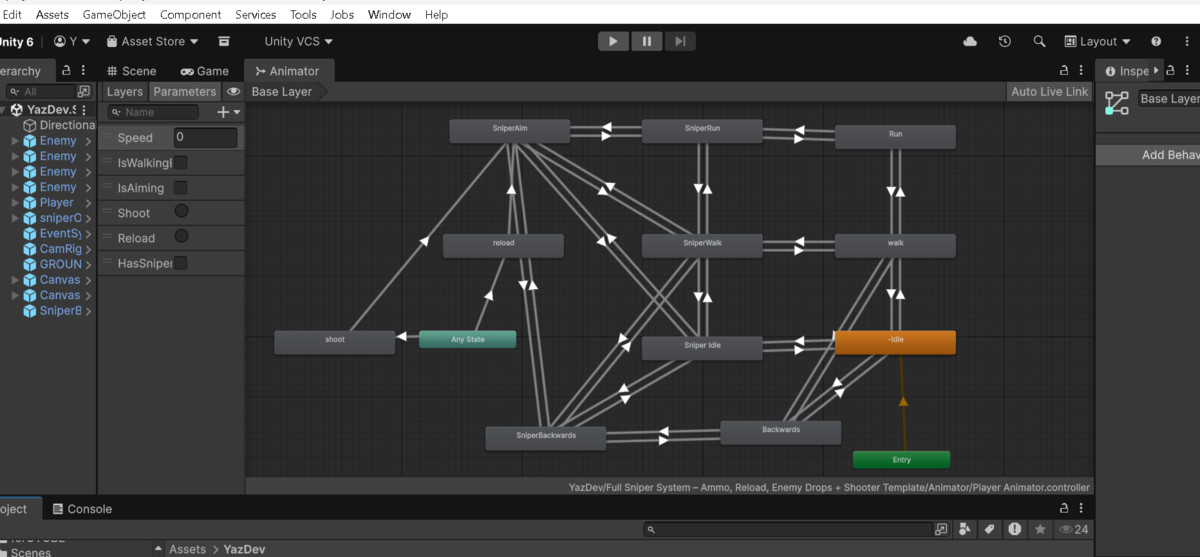Open Unity Cloud services icon

pos(970,41)
